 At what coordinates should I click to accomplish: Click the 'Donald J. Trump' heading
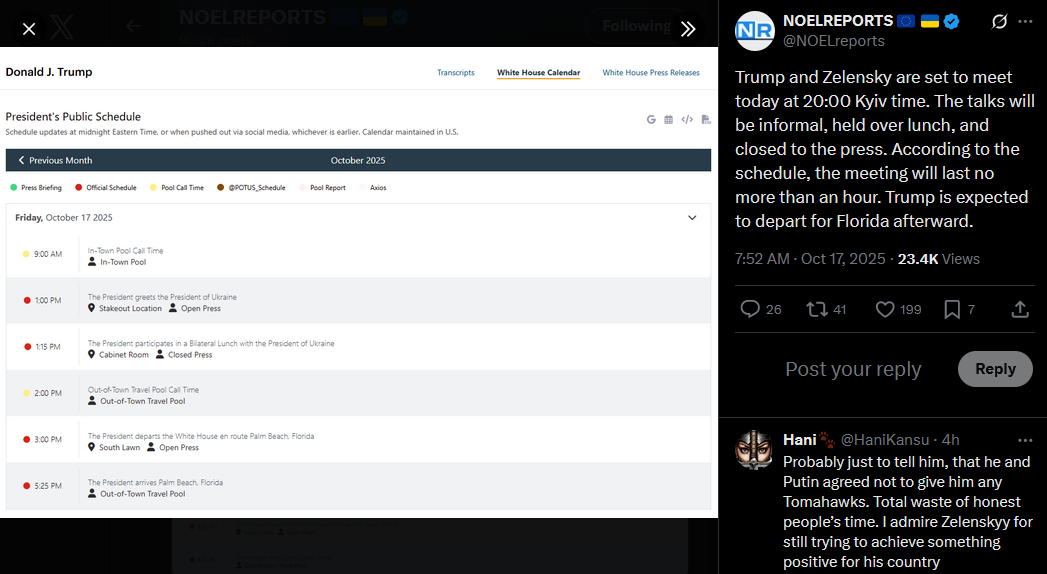(49, 72)
